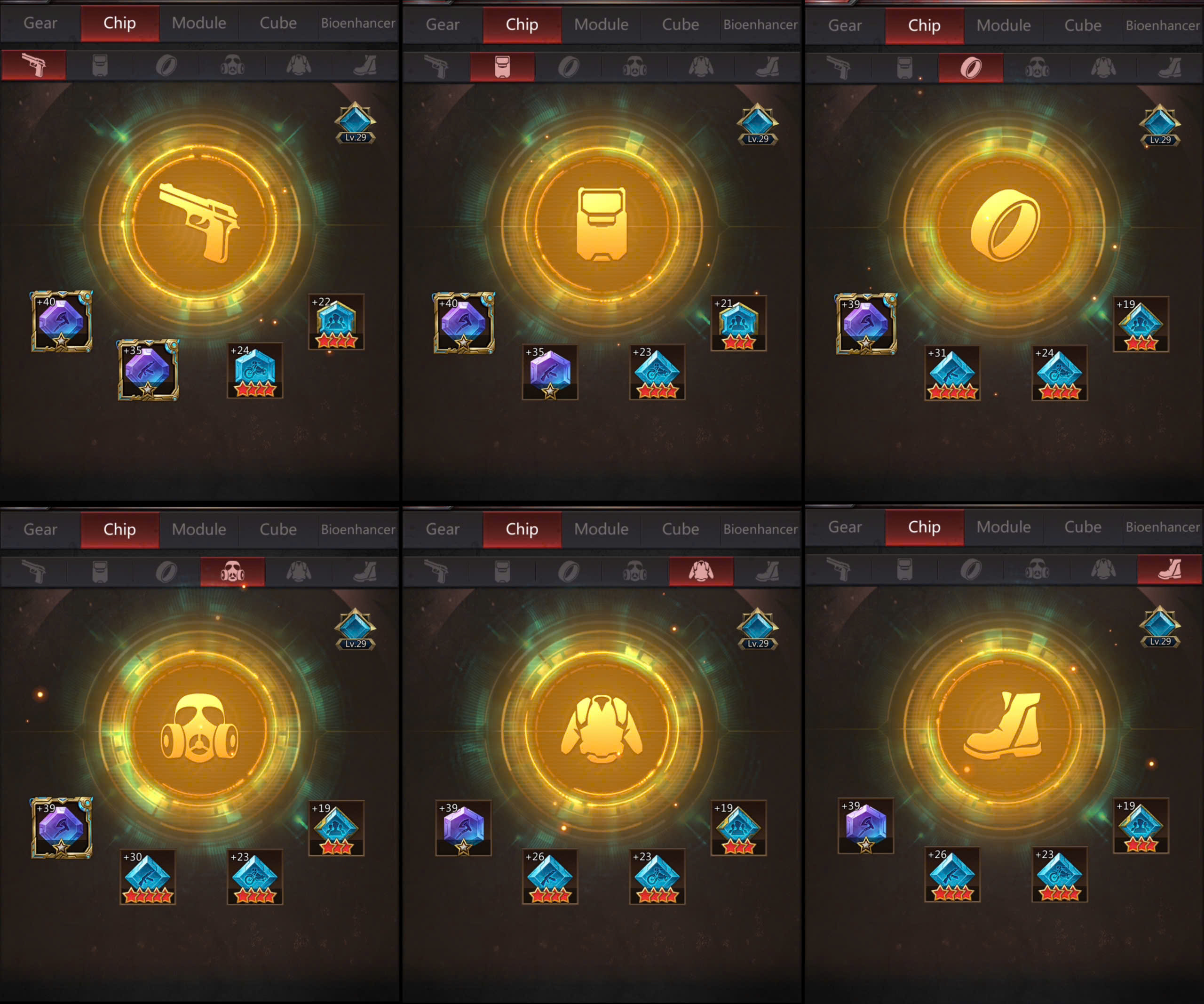Click the large golden jacket emblem
This screenshot has width=1204, height=1004.
point(602,729)
